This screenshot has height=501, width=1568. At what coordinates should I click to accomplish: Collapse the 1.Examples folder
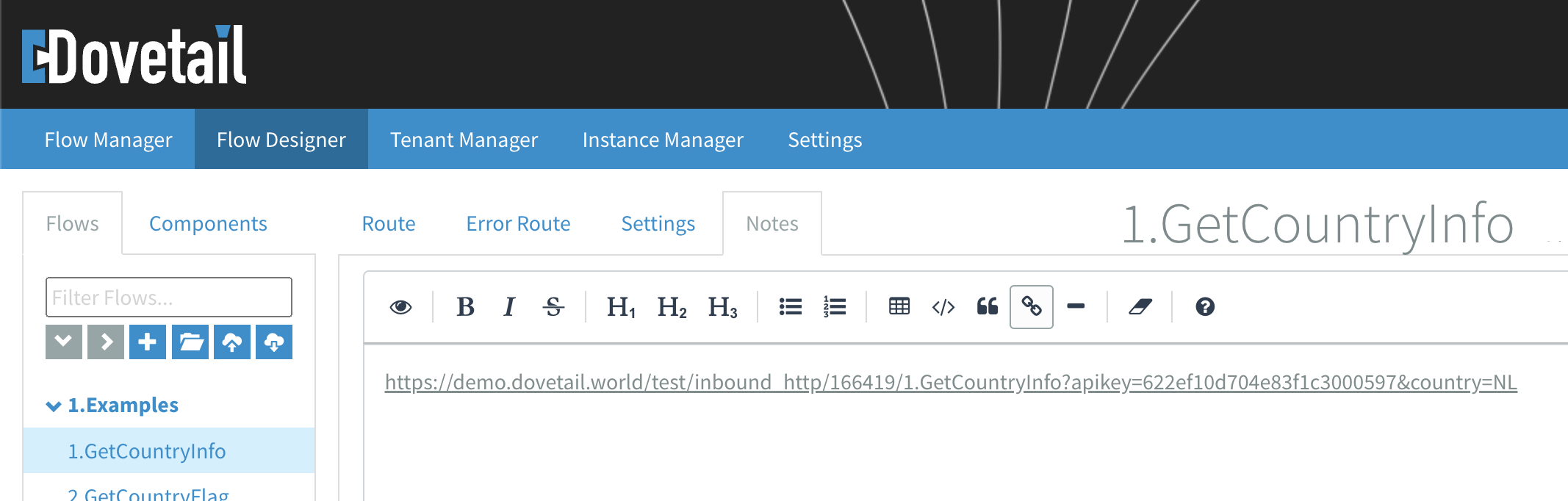click(x=53, y=406)
